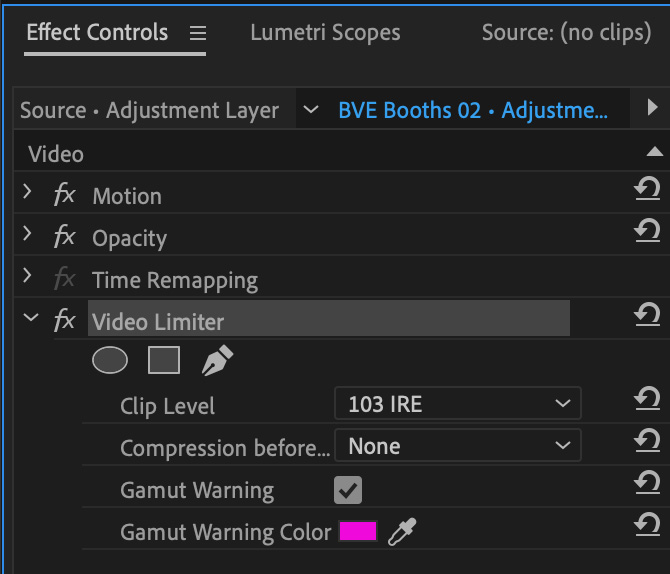Switch to the Lumetri Scopes tab
The width and height of the screenshot is (670, 574).
point(325,33)
